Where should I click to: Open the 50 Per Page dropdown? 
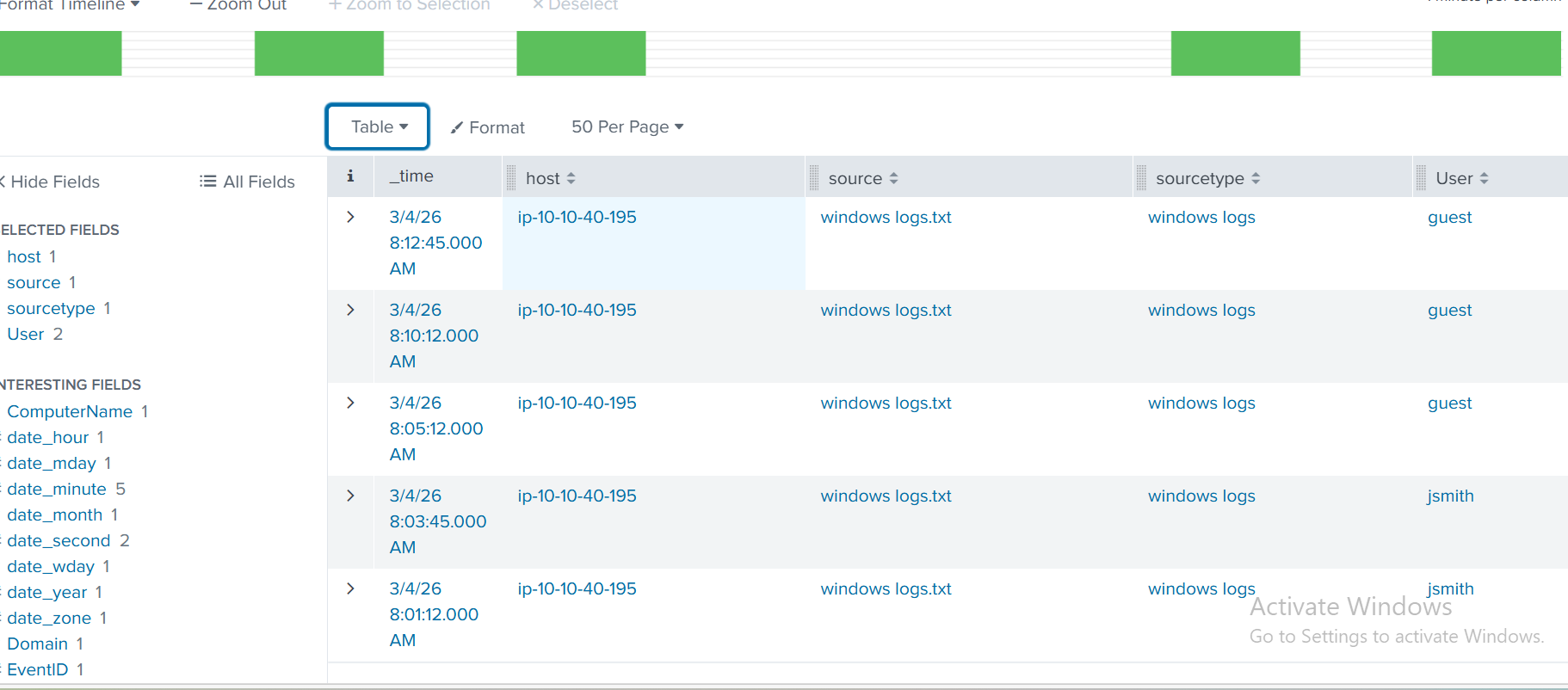tap(627, 127)
